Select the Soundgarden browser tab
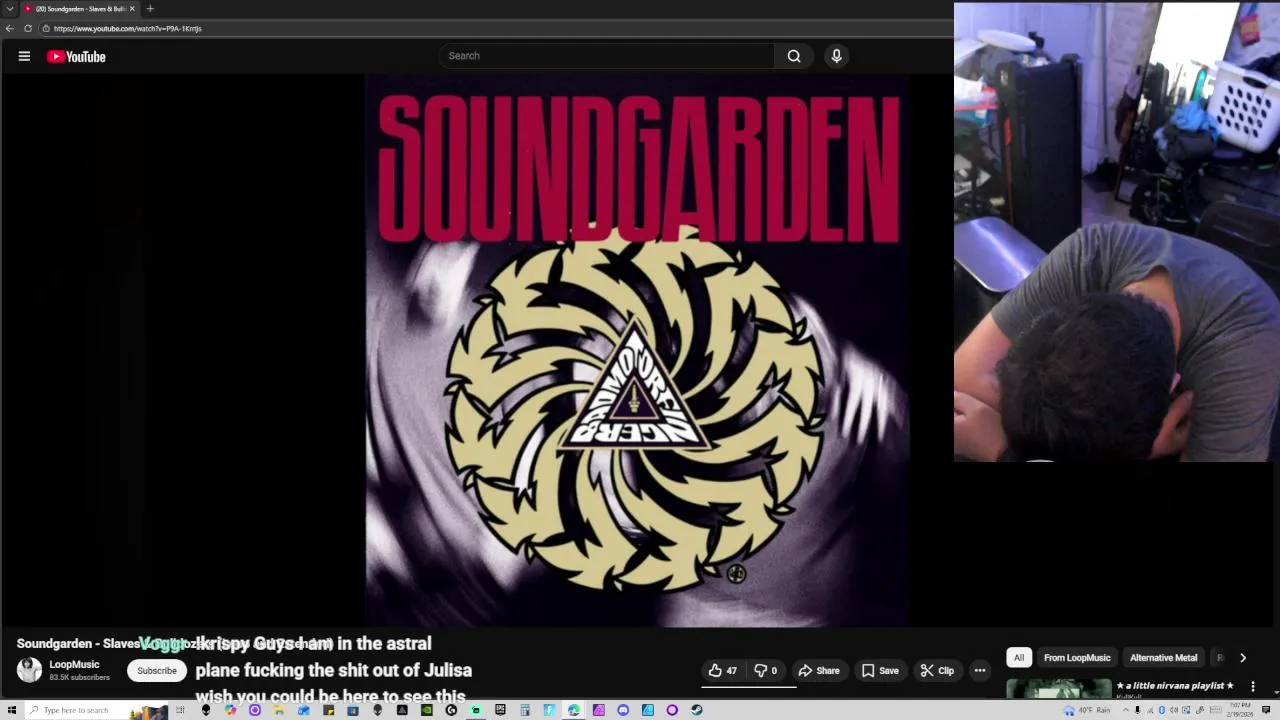 click(x=78, y=9)
